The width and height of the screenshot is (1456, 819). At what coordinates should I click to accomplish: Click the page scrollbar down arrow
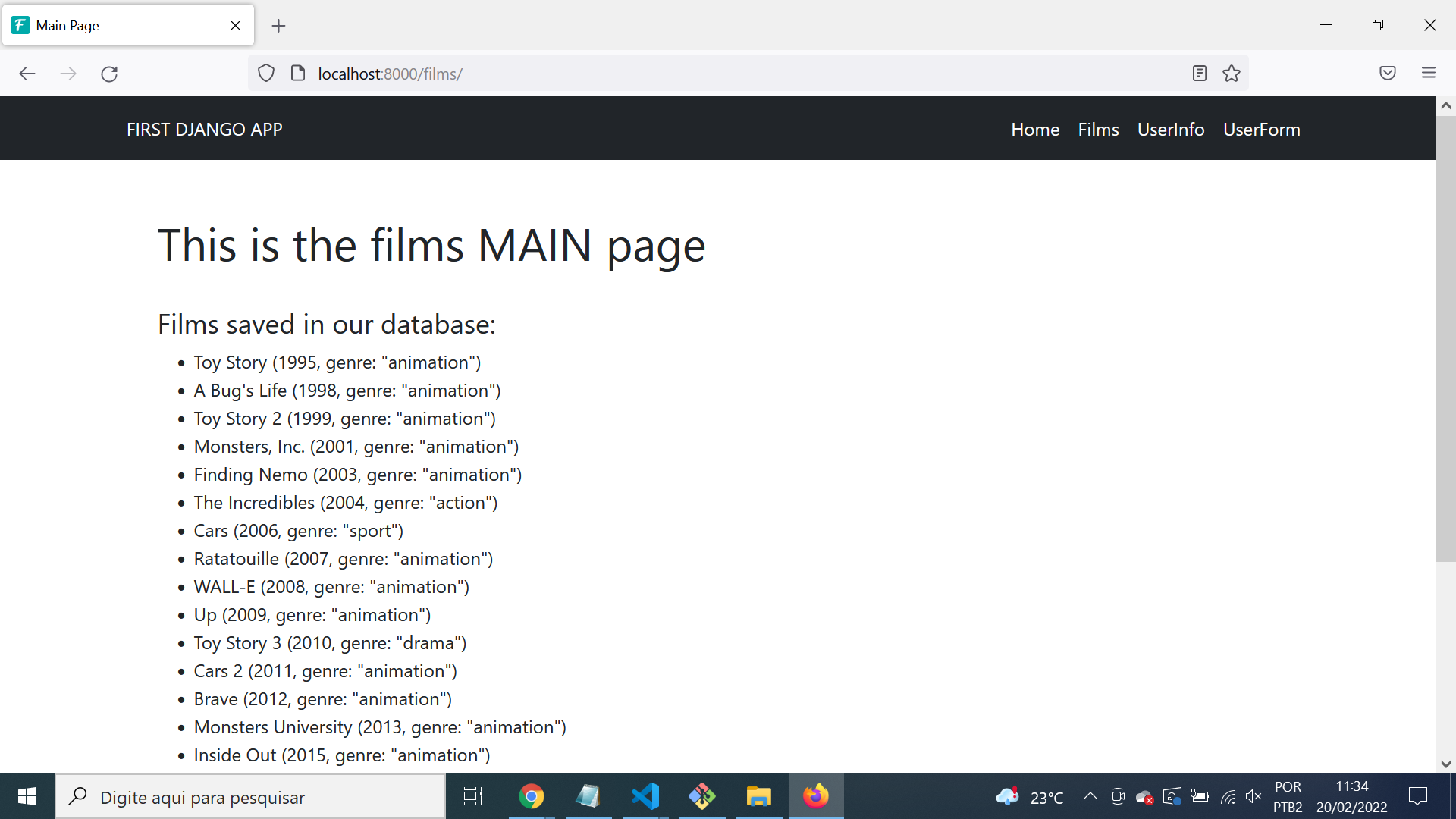tap(1445, 764)
